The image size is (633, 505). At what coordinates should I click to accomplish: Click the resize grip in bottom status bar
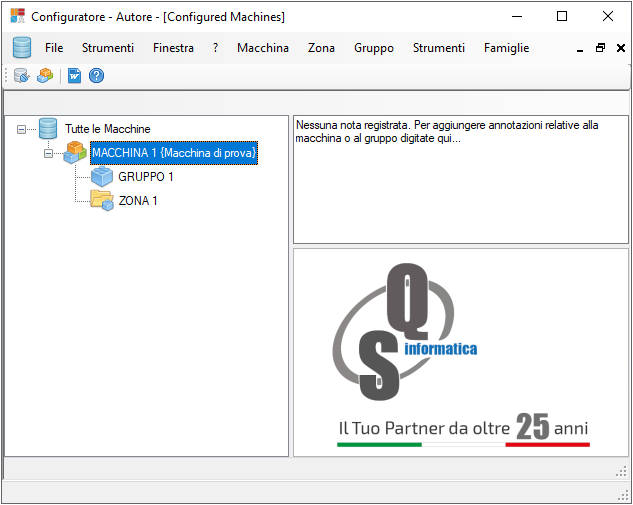point(622,495)
